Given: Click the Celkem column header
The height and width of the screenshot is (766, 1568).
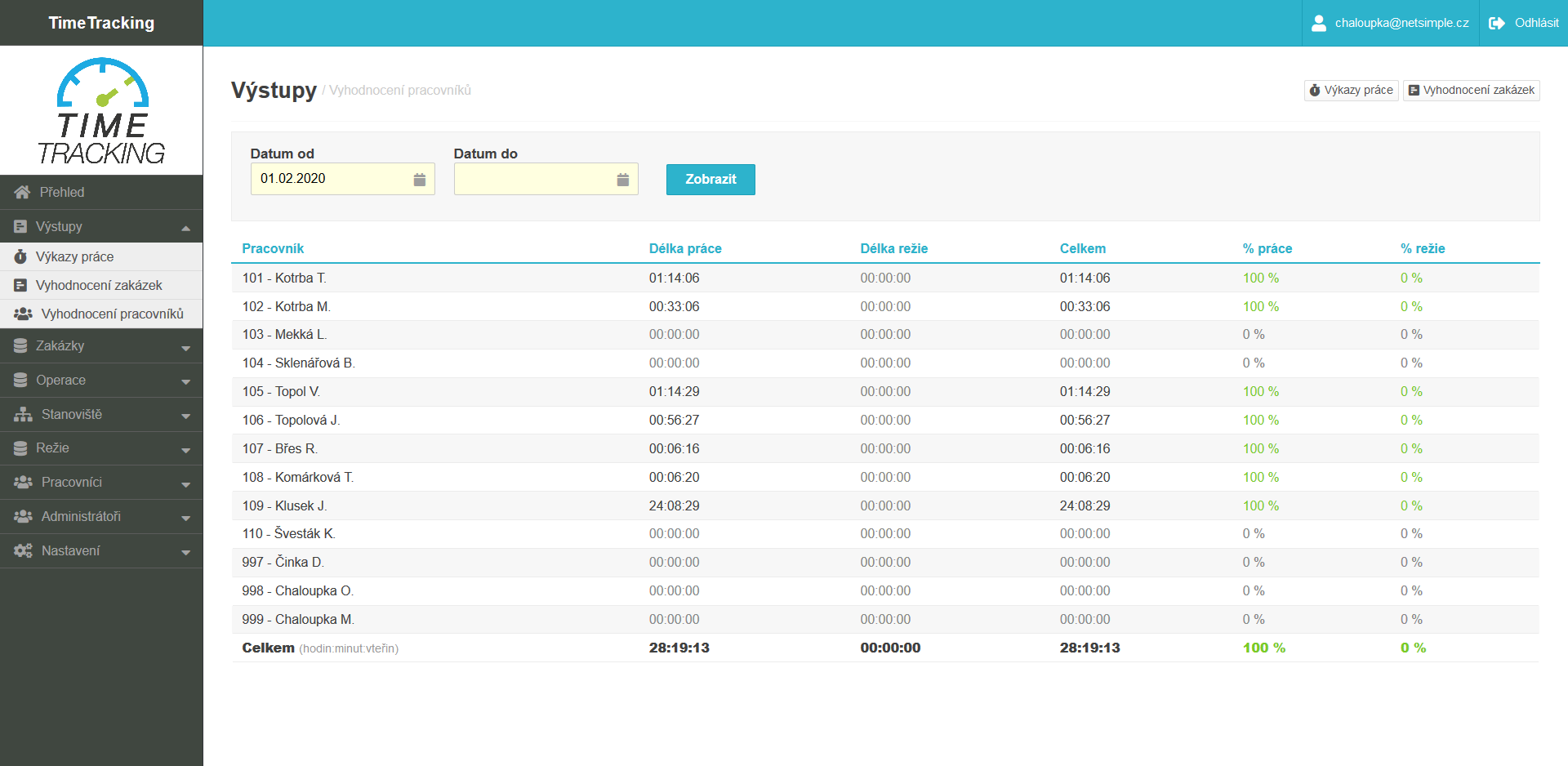Looking at the screenshot, I should pyautogui.click(x=1083, y=248).
